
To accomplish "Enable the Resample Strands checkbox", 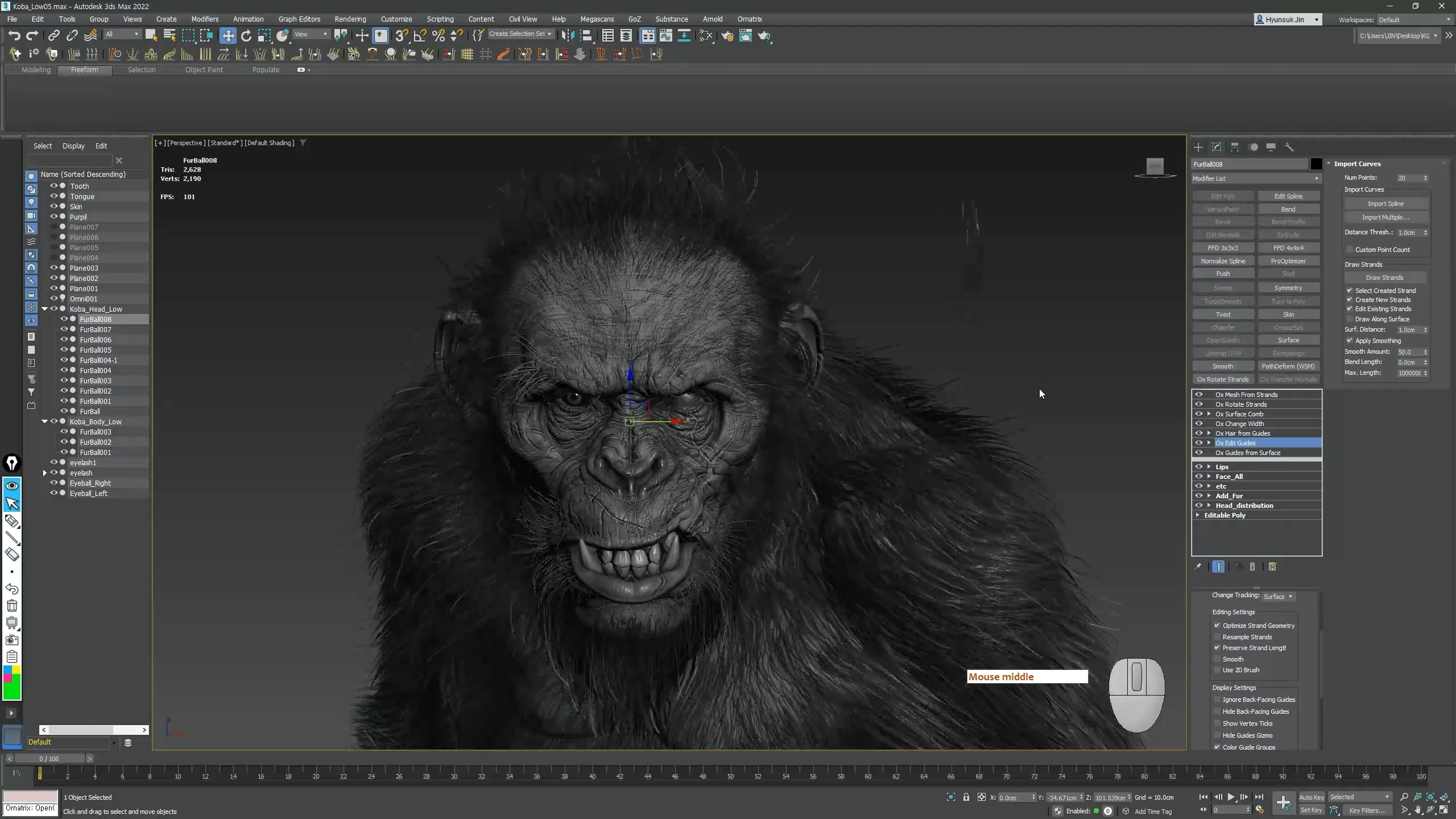I will [x=1218, y=637].
